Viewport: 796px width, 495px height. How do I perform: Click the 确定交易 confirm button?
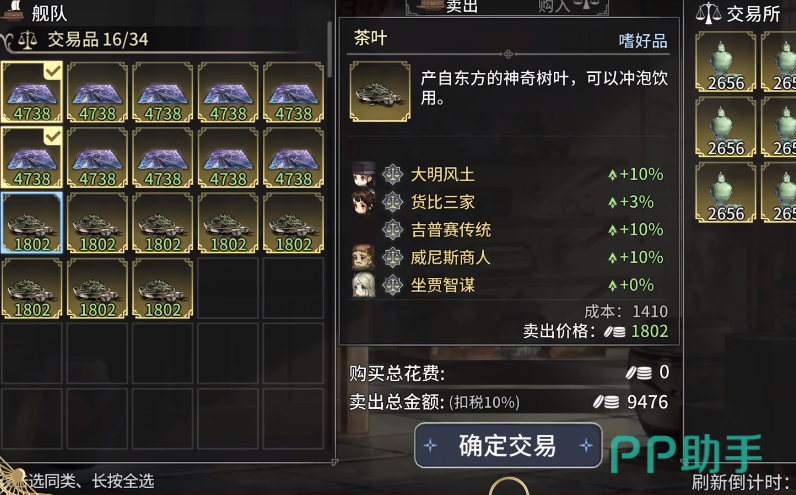point(508,445)
